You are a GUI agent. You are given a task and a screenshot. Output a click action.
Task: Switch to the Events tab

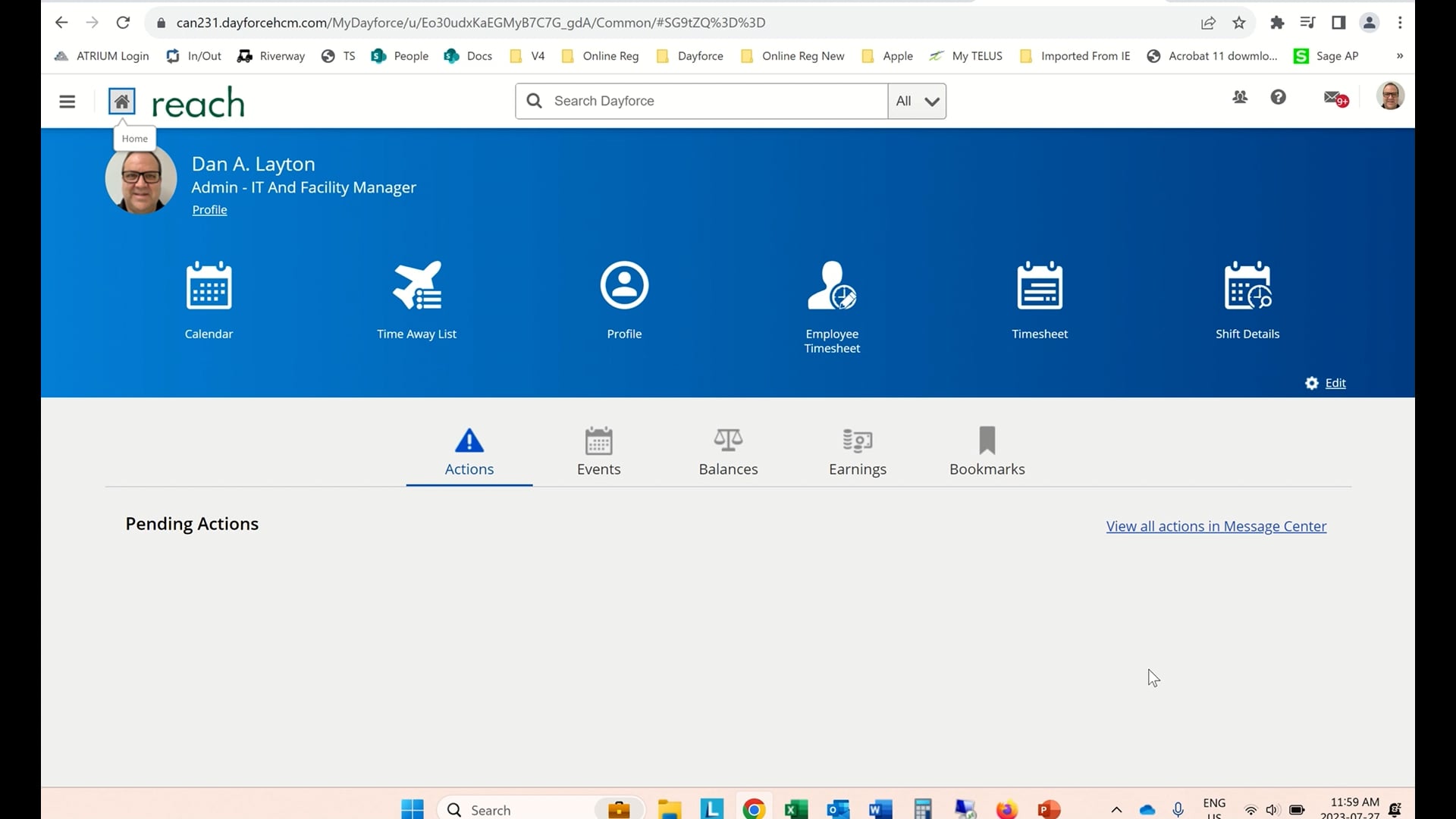598,453
